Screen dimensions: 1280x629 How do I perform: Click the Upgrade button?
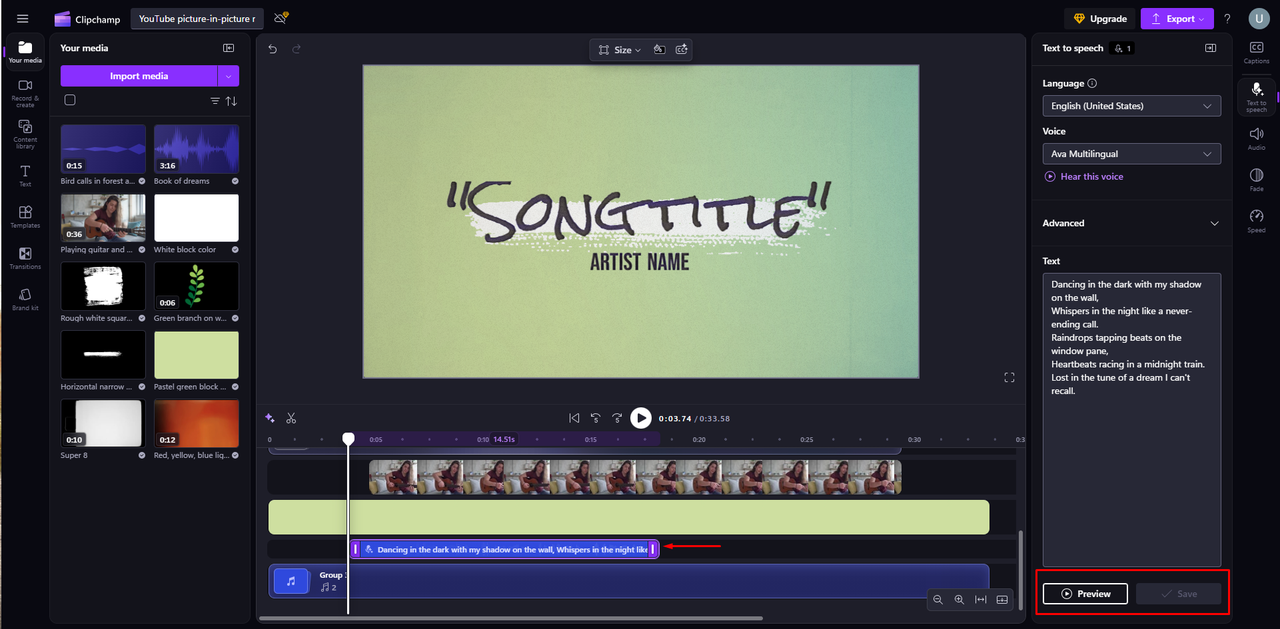(x=1100, y=18)
